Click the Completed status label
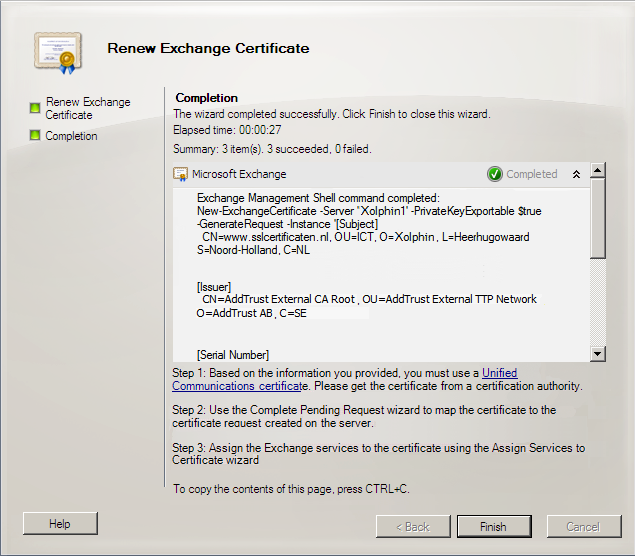 pos(532,174)
